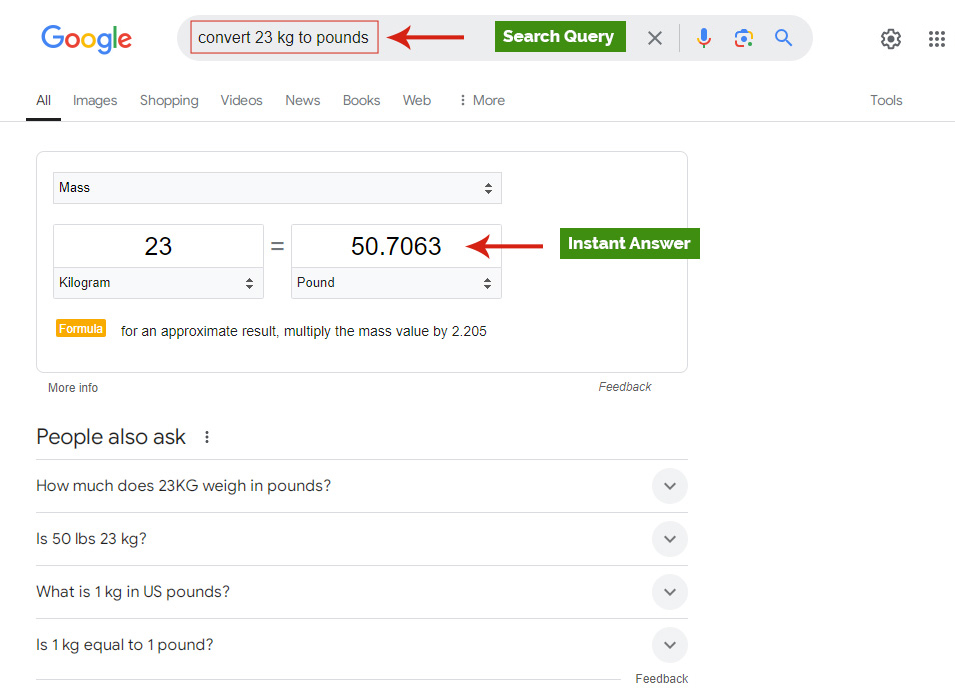
Task: Open the settings gear icon
Action: 890,39
